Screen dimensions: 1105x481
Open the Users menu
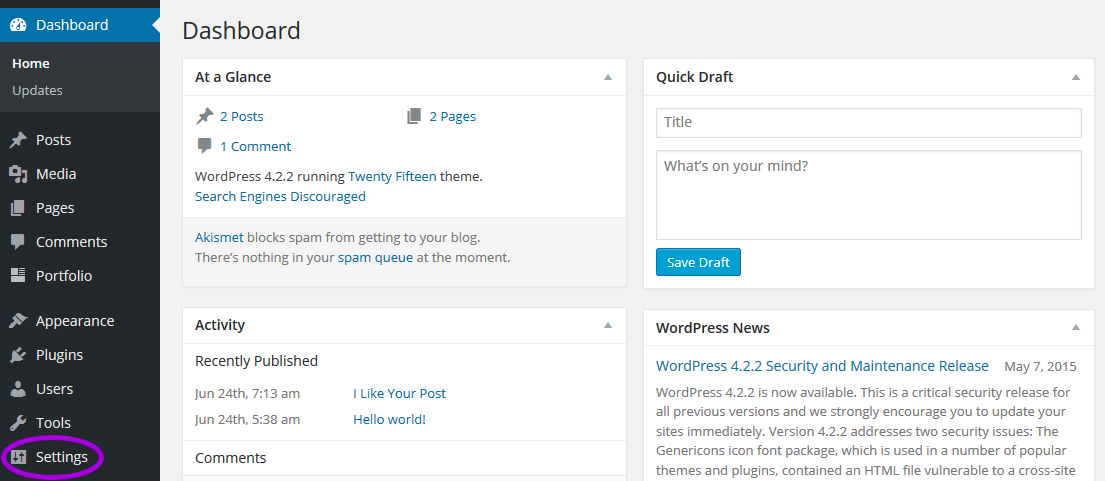[80, 389]
